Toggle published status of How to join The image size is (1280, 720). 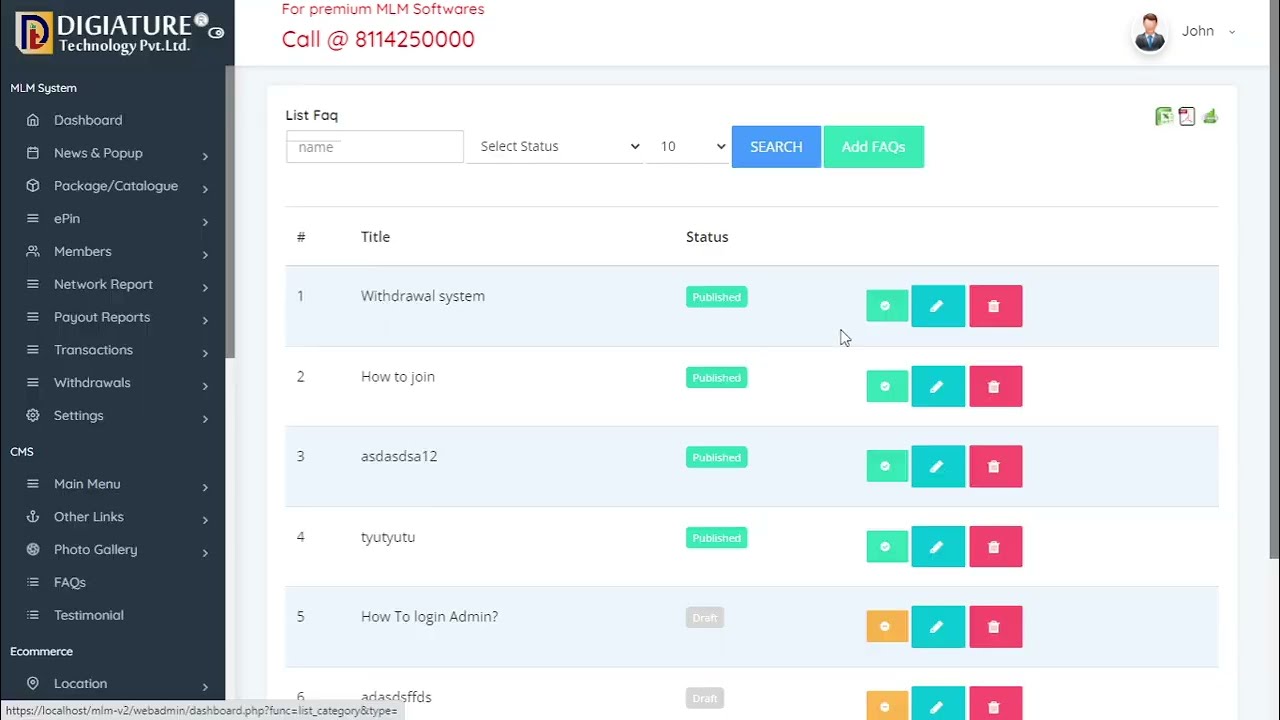tap(886, 386)
